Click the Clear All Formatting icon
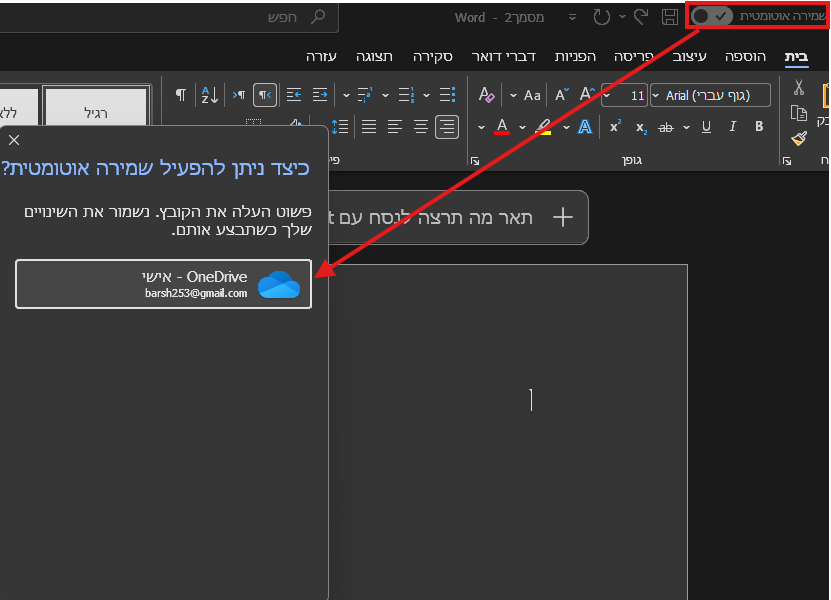The height and width of the screenshot is (600, 831). 486,95
